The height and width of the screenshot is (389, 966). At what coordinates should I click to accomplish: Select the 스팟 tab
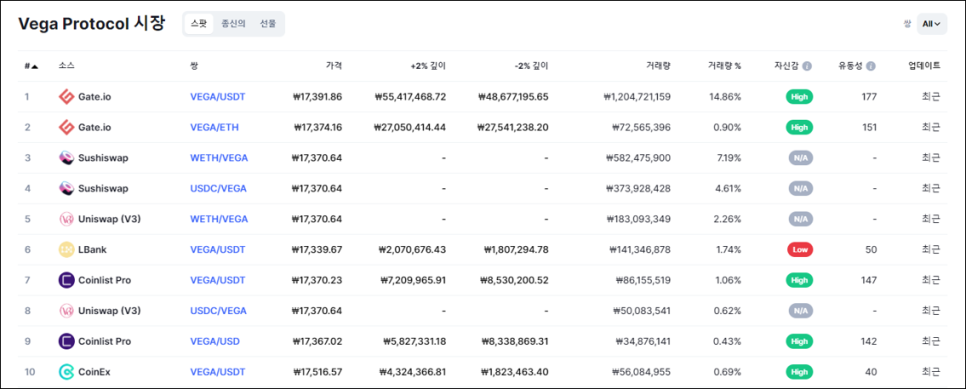199,23
